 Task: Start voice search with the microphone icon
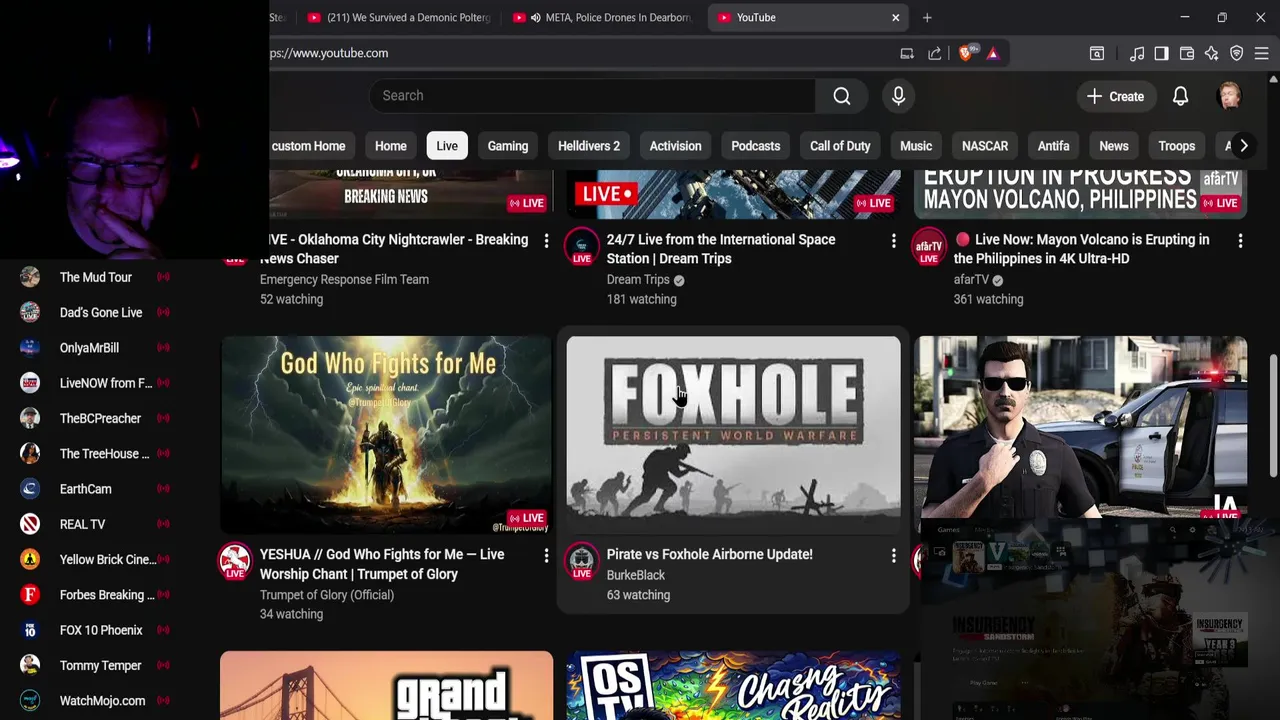pos(898,96)
